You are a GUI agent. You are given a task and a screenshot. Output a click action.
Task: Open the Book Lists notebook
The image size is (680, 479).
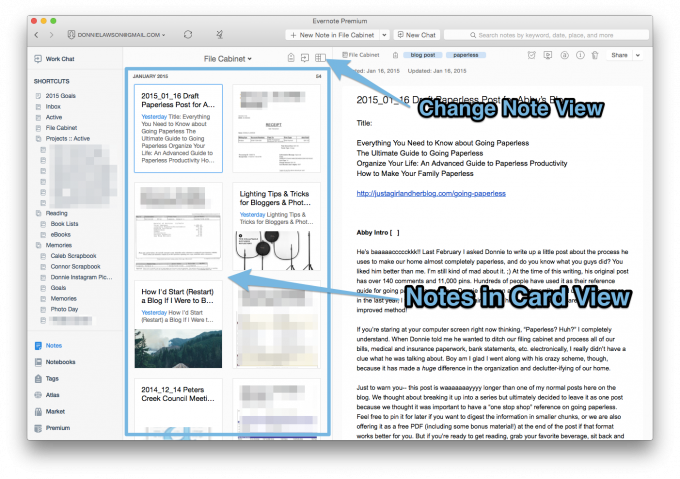pos(59,224)
